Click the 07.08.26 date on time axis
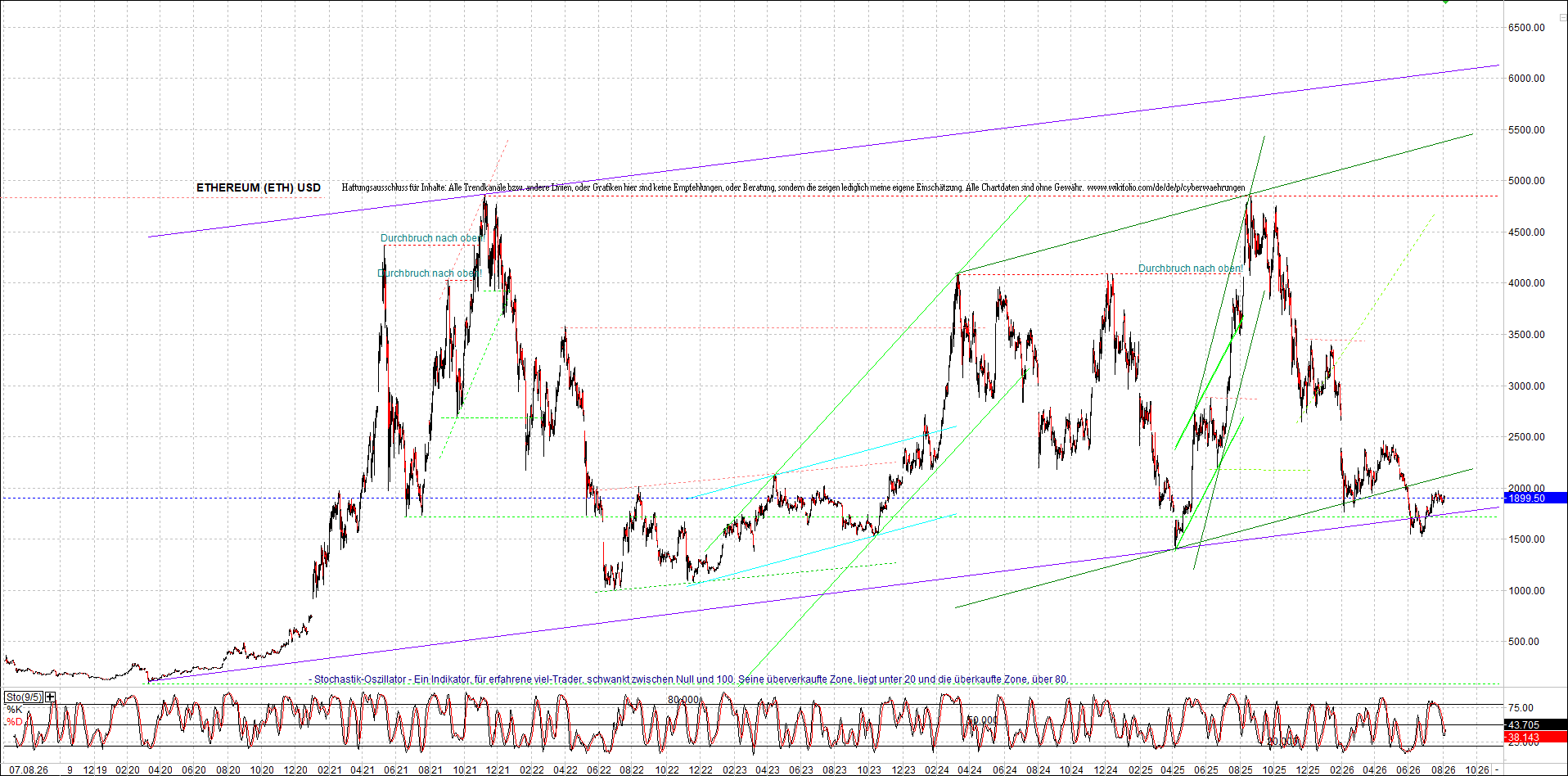 pos(29,770)
